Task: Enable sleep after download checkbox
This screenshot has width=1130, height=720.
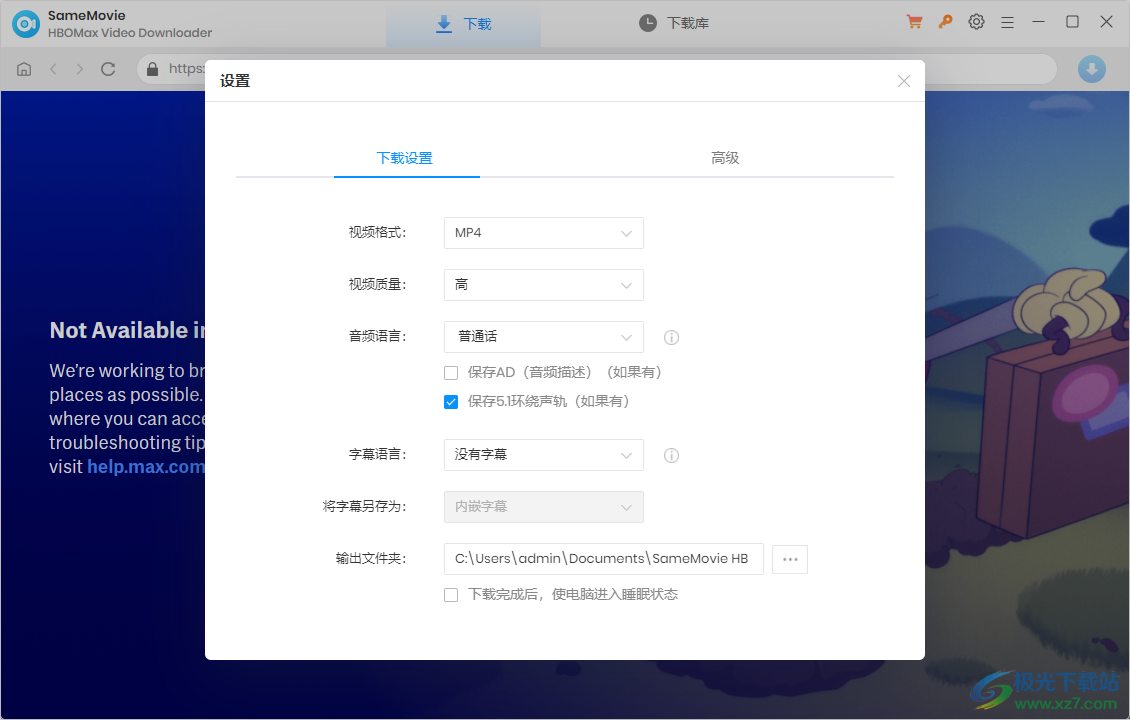Action: point(451,595)
